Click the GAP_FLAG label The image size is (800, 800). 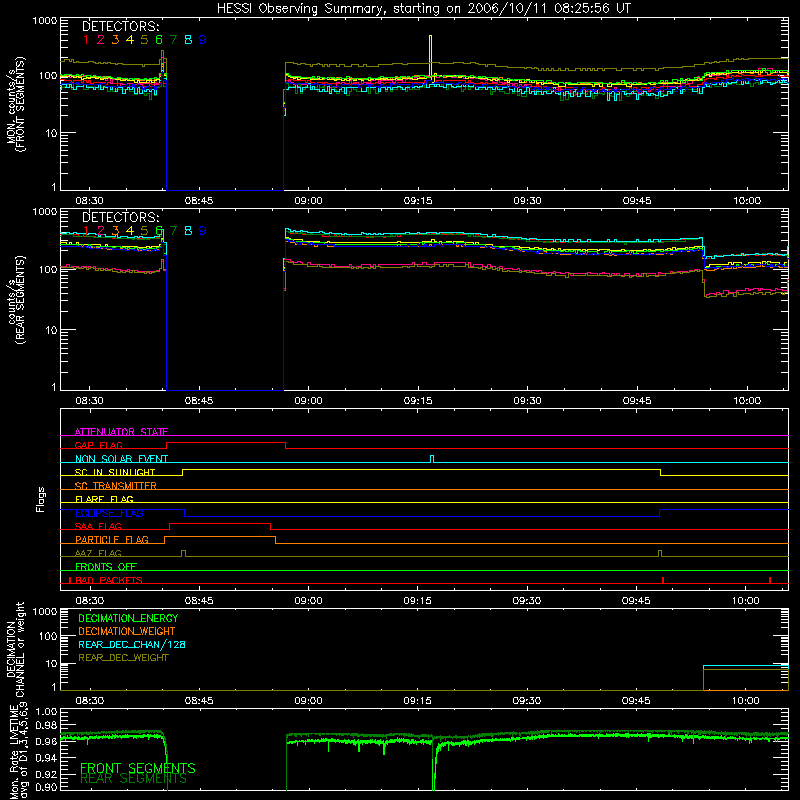[98, 445]
